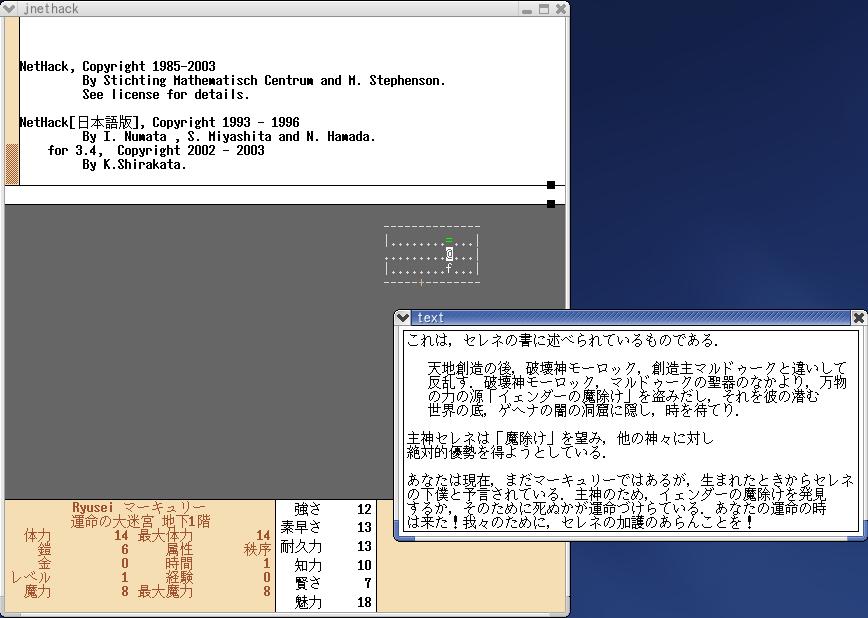Click the @ player character on map
868x618 pixels.
point(449,254)
